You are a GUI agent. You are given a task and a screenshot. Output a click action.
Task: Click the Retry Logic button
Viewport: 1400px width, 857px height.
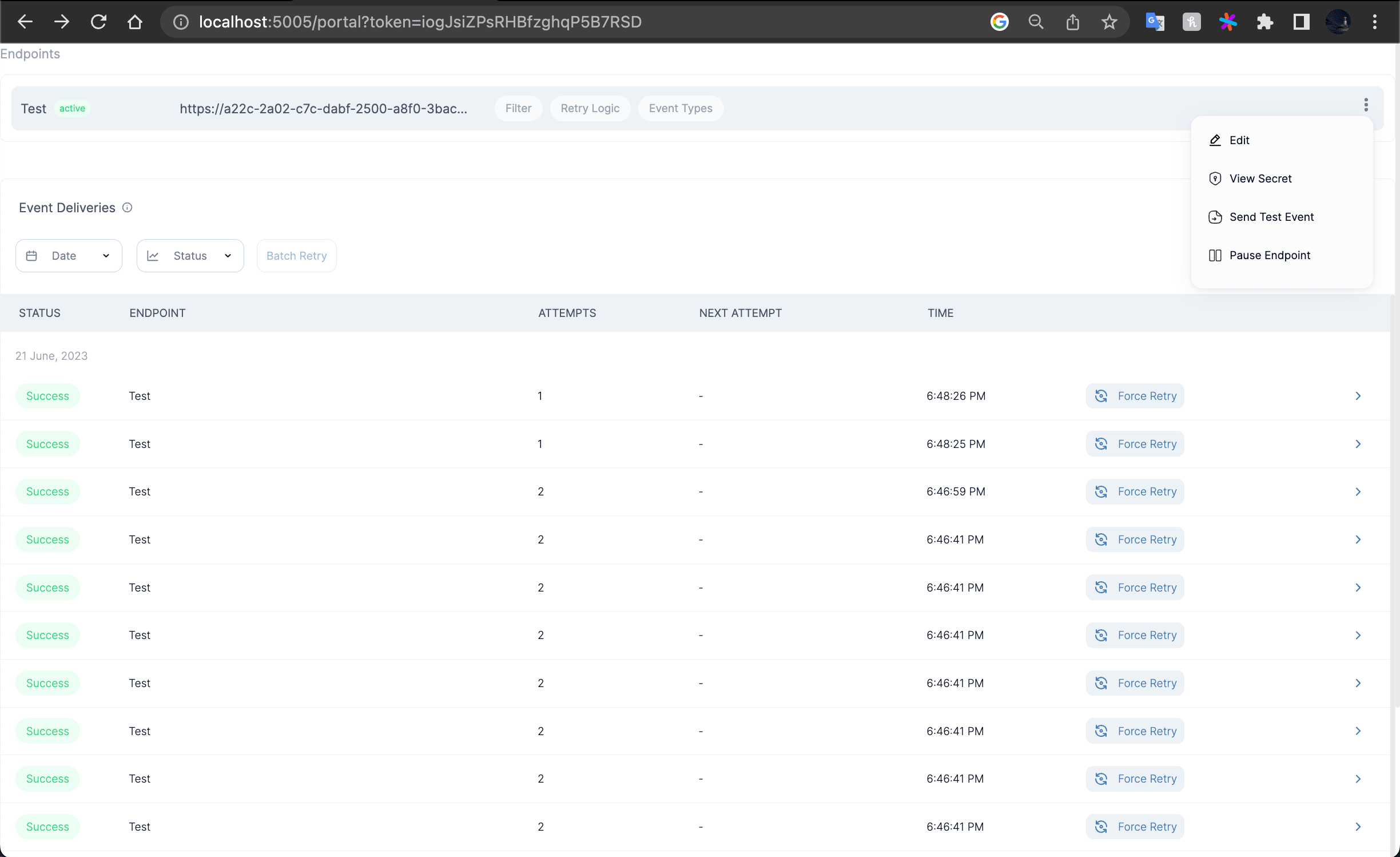click(590, 108)
